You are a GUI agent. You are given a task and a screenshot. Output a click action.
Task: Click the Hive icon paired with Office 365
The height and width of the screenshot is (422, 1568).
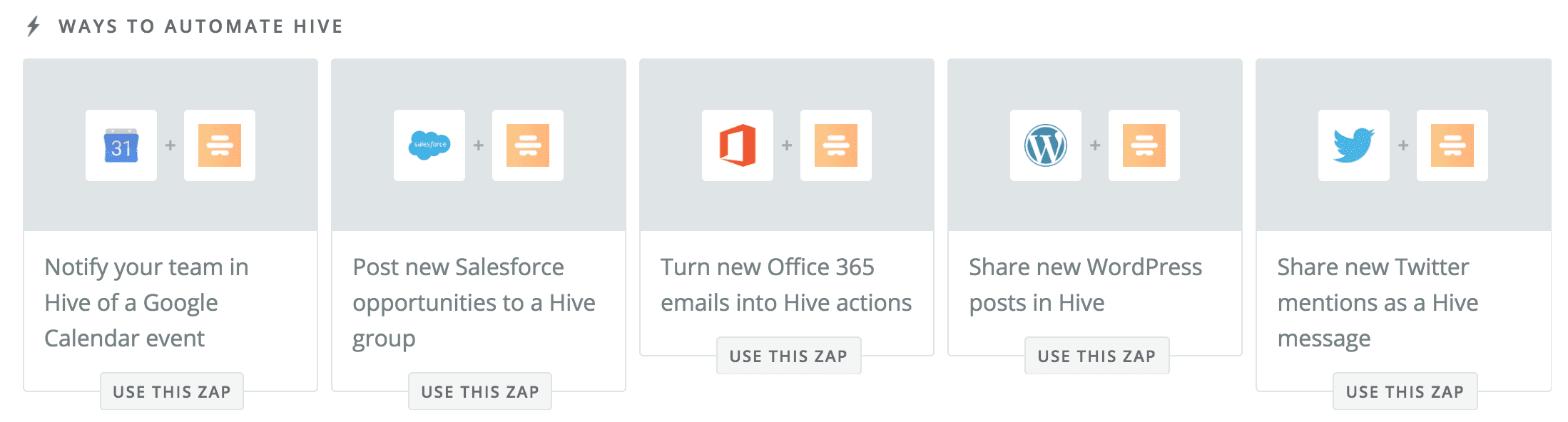(835, 145)
